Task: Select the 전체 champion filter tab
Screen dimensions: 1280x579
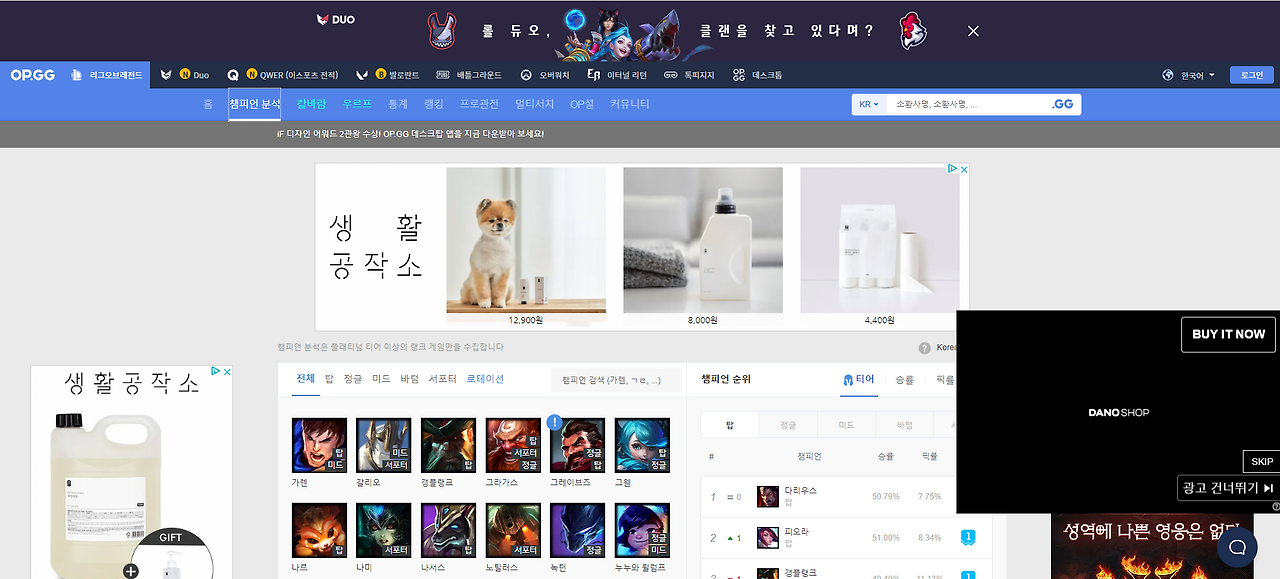Action: pos(305,379)
